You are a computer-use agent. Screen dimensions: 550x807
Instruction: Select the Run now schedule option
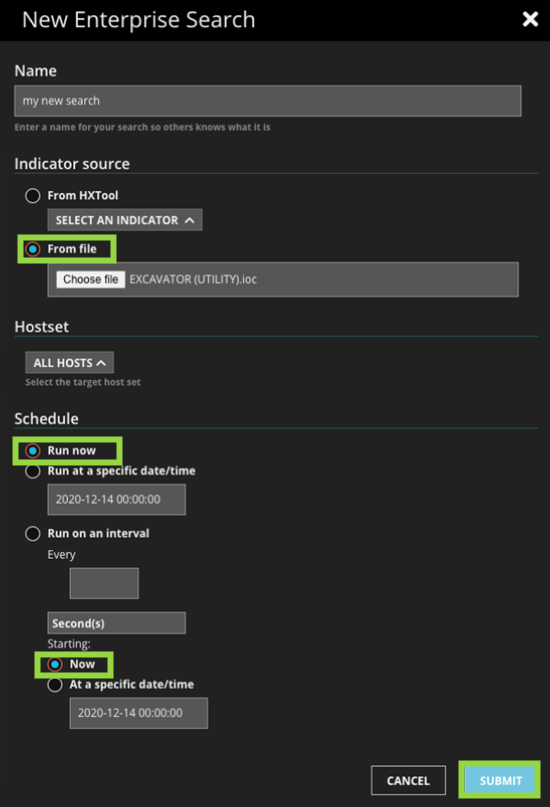coord(33,451)
